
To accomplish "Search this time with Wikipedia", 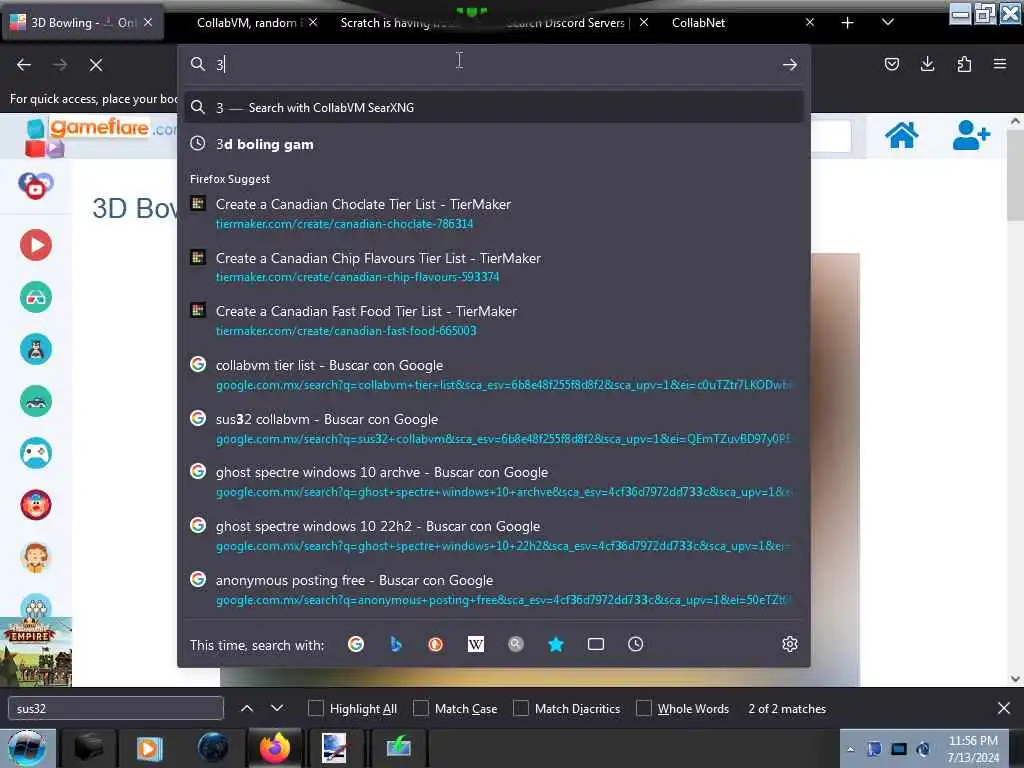I will click(x=476, y=645).
